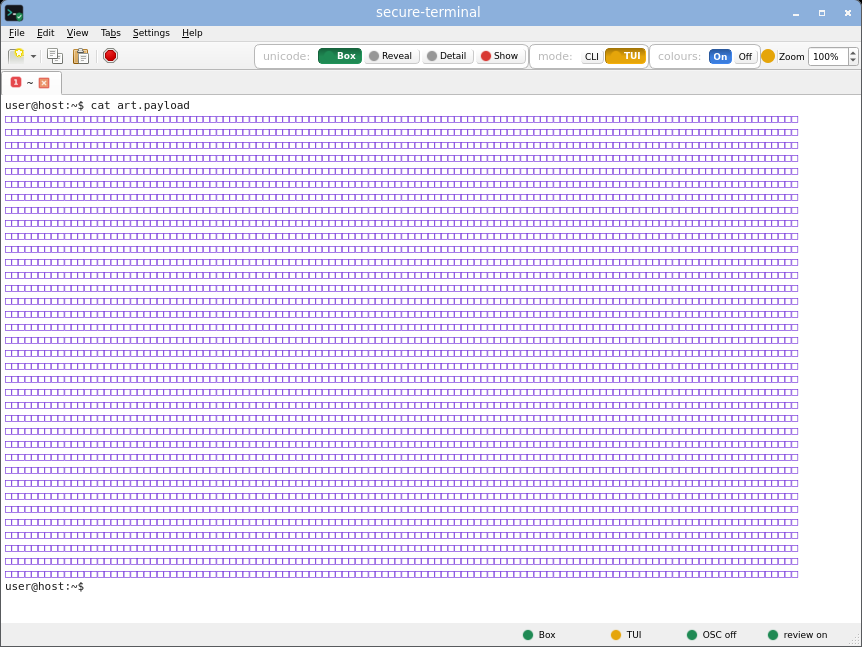Viewport: 862px width, 647px height.
Task: Turn colours Off
Action: (745, 57)
